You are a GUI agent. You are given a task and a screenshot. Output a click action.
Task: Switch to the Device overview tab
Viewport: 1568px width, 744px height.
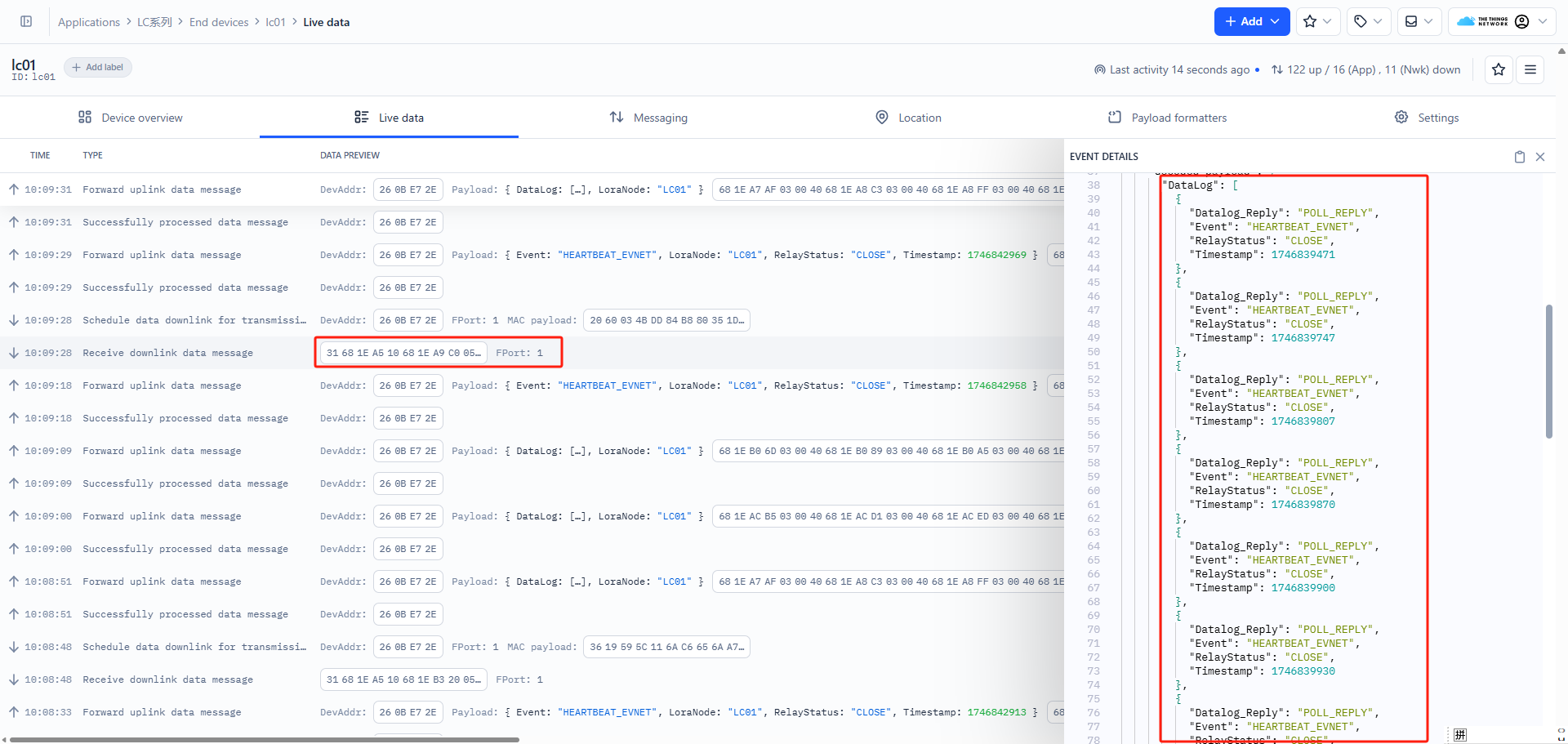pos(130,118)
